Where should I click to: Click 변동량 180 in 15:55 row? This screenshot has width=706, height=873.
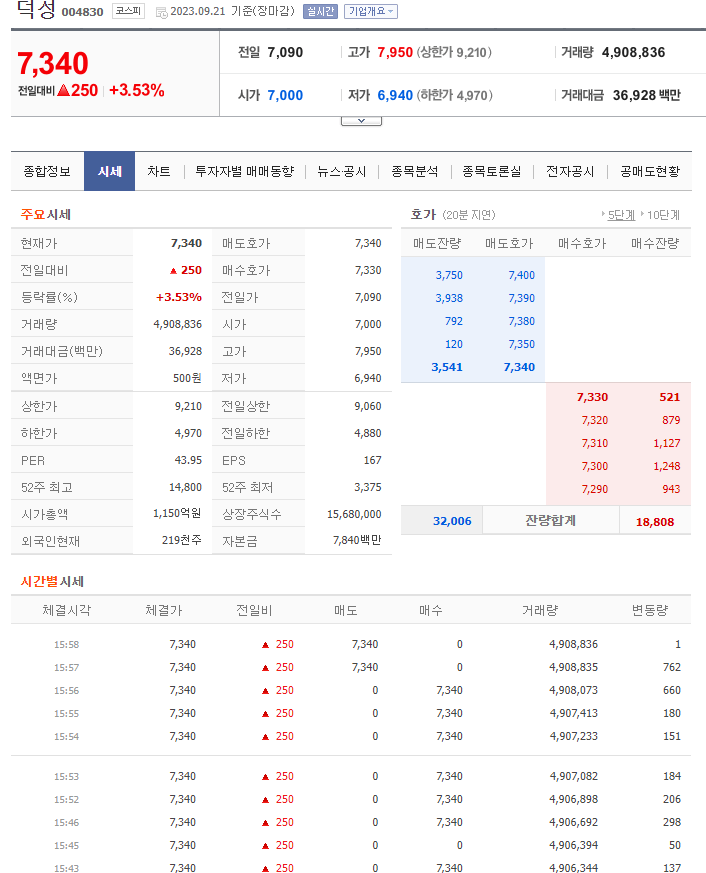point(672,713)
